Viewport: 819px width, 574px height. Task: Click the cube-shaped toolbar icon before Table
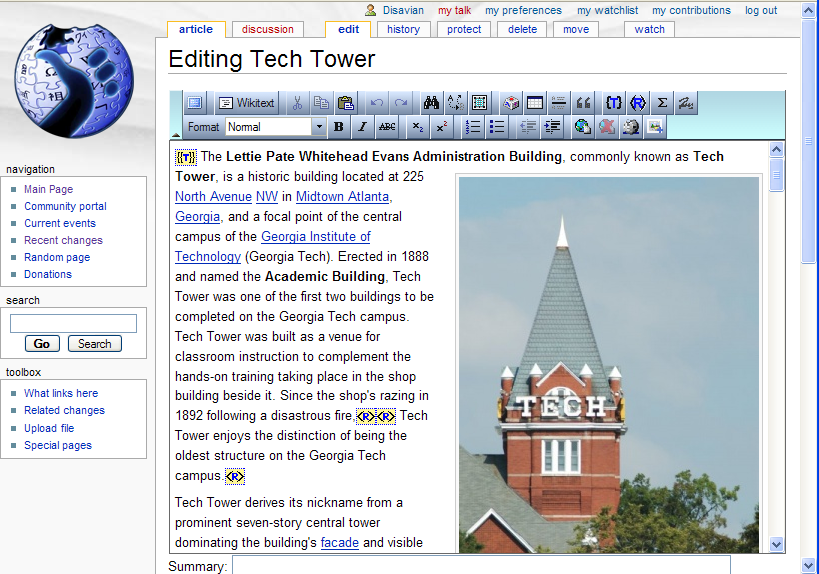[x=510, y=103]
